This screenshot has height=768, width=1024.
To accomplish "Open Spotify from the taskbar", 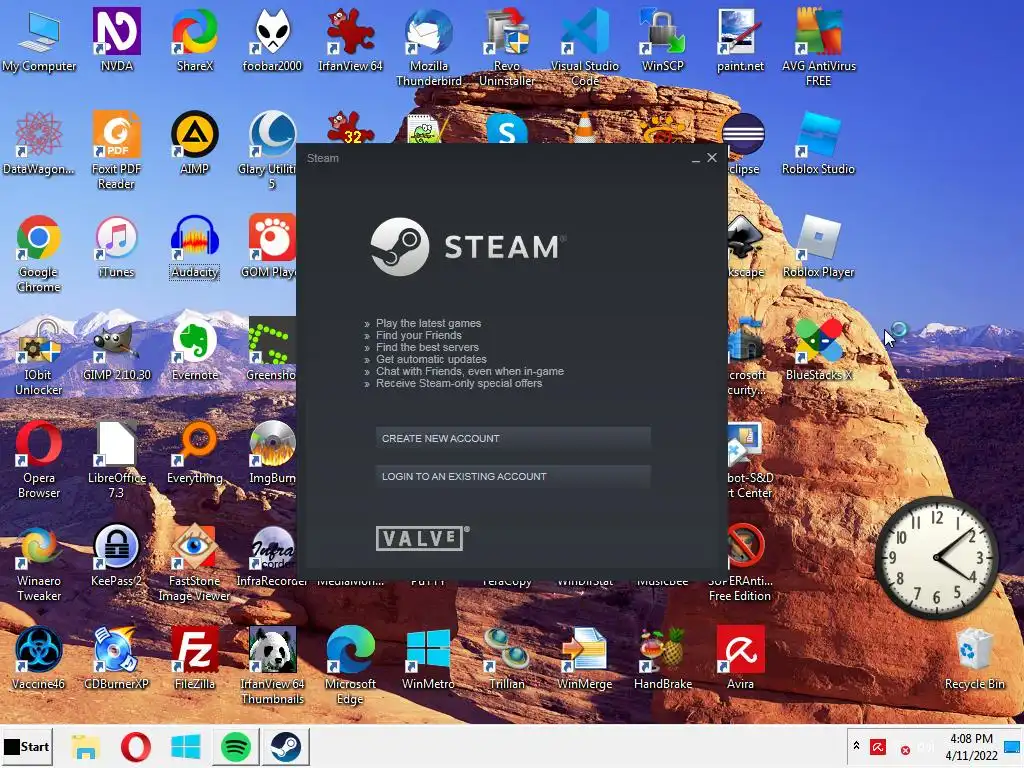I will click(x=236, y=746).
